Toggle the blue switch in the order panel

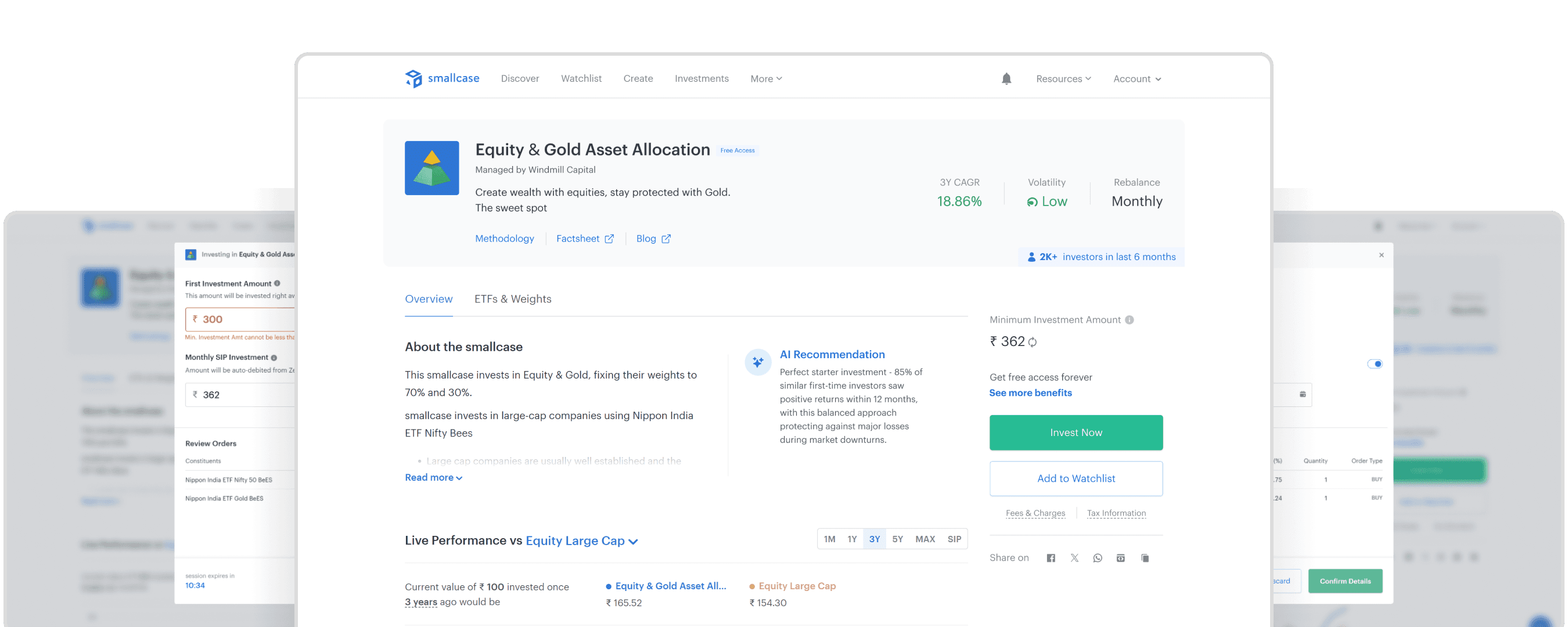[x=1375, y=364]
